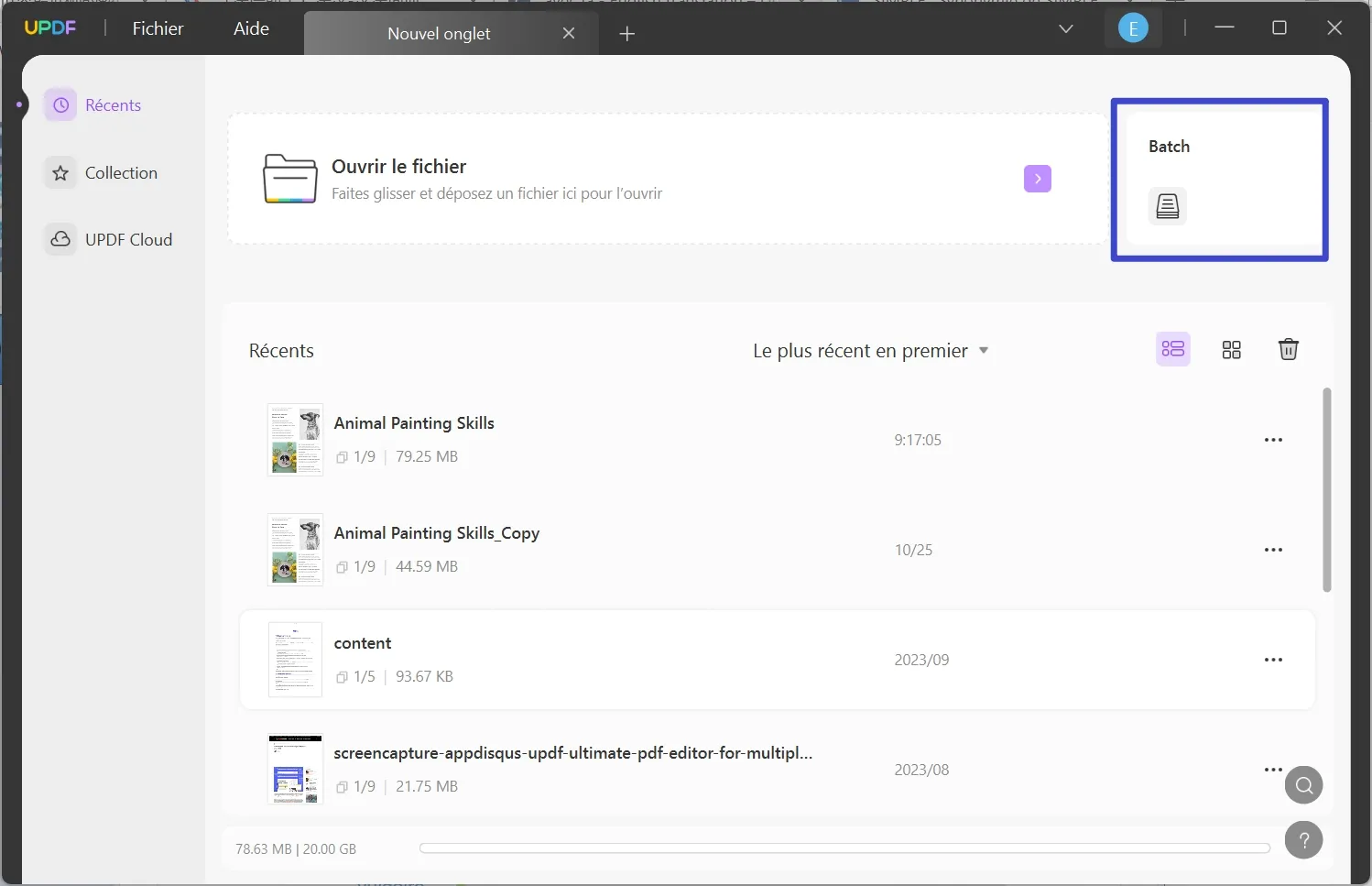1372x886 pixels.
Task: Click the trash icon to clear recents
Action: click(1289, 349)
